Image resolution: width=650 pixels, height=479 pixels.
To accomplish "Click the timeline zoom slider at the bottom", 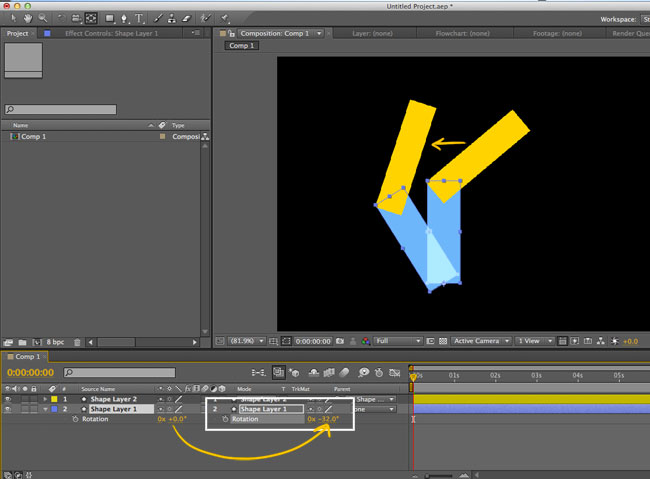I will click(439, 475).
